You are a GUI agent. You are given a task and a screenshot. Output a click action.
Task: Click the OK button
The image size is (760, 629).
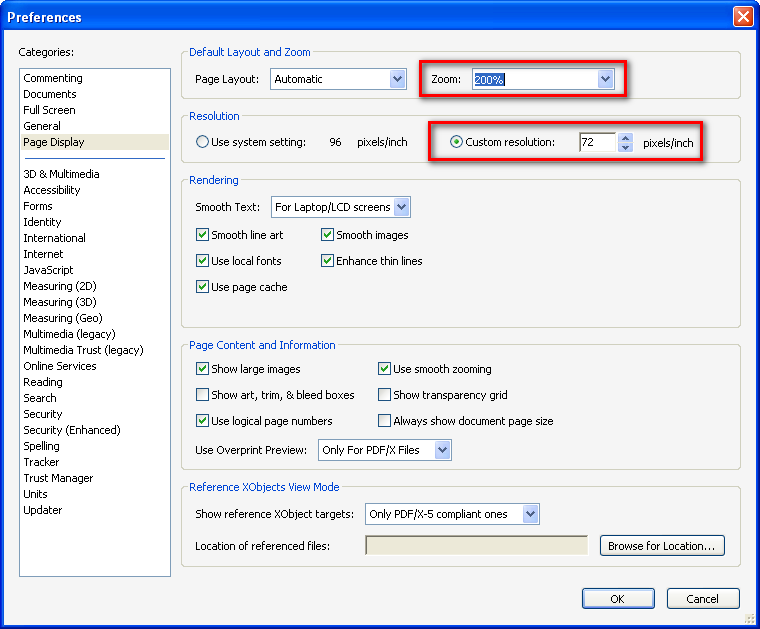617,599
